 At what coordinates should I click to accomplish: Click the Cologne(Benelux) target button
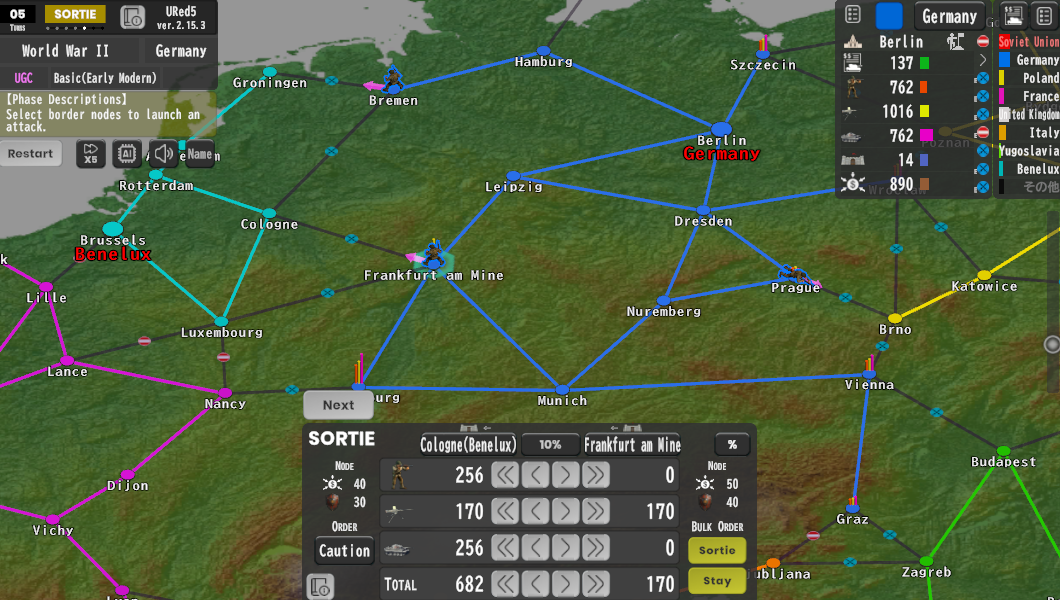click(468, 445)
